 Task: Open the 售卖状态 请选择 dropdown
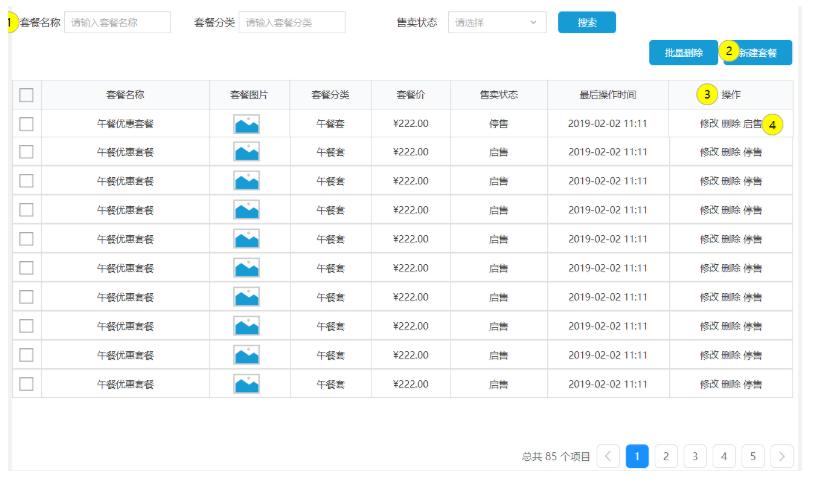(497, 22)
